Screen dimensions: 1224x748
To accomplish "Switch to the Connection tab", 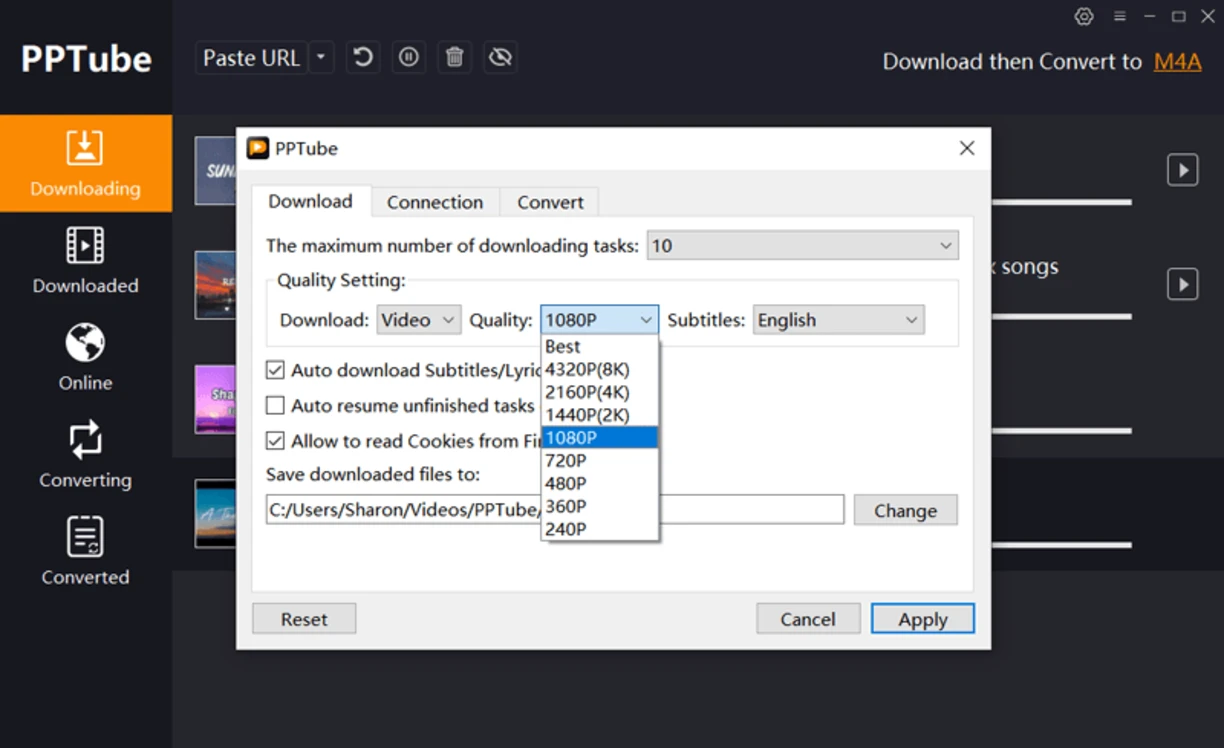I will pos(434,202).
